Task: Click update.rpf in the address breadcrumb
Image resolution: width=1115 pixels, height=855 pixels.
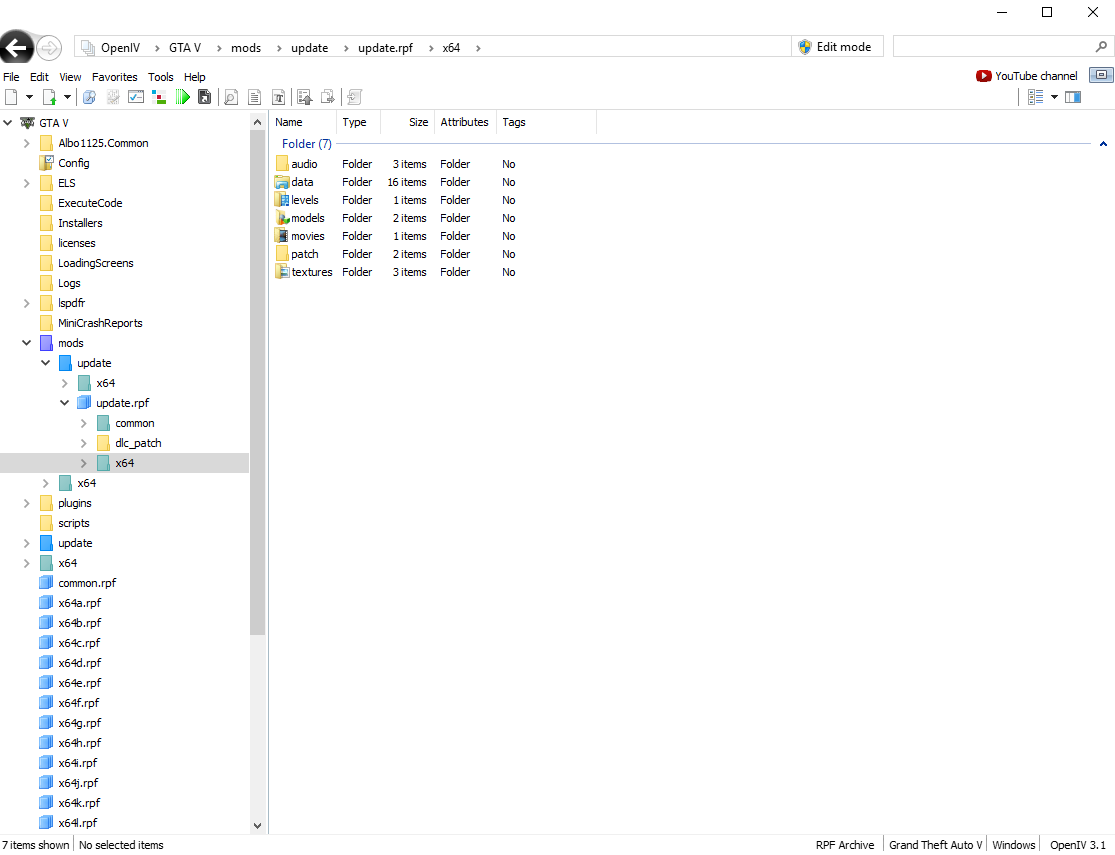Action: (x=385, y=48)
